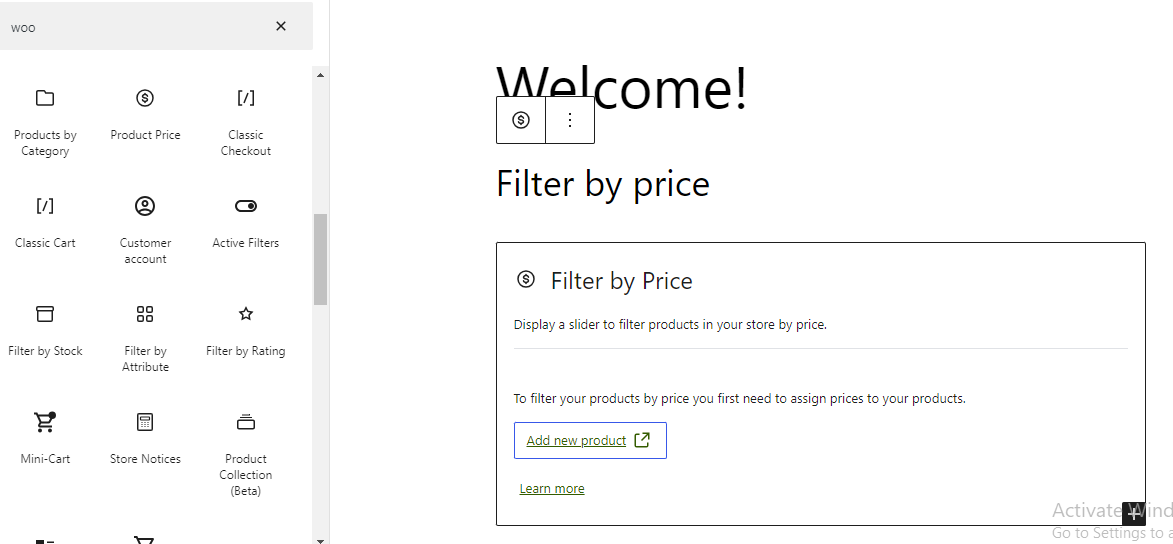Click the block inserter scrollbar thumb

[320, 258]
